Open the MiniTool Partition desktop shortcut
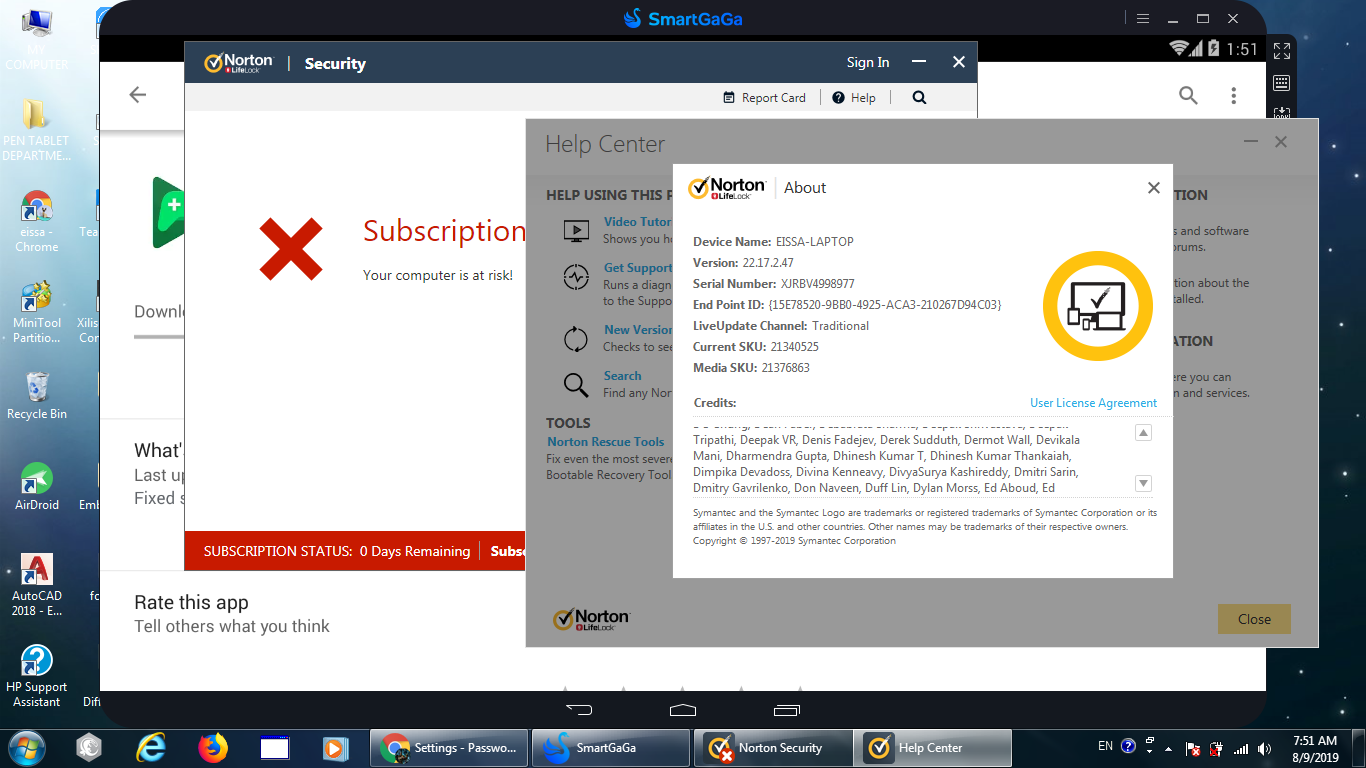 (x=37, y=312)
